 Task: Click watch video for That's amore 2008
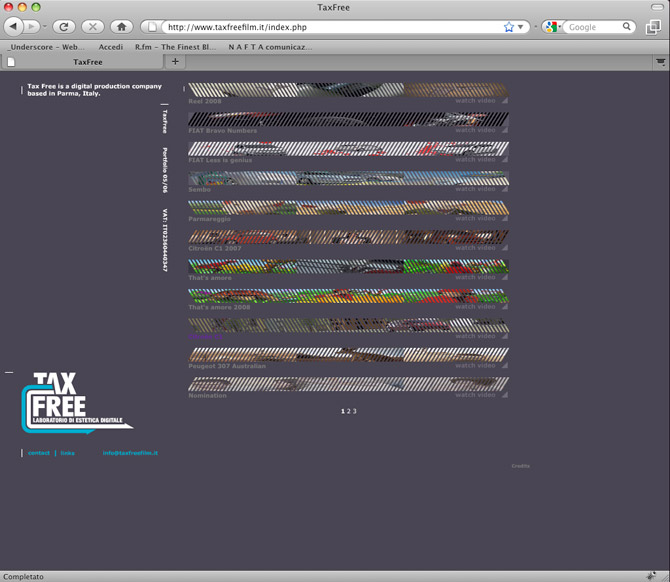475,307
